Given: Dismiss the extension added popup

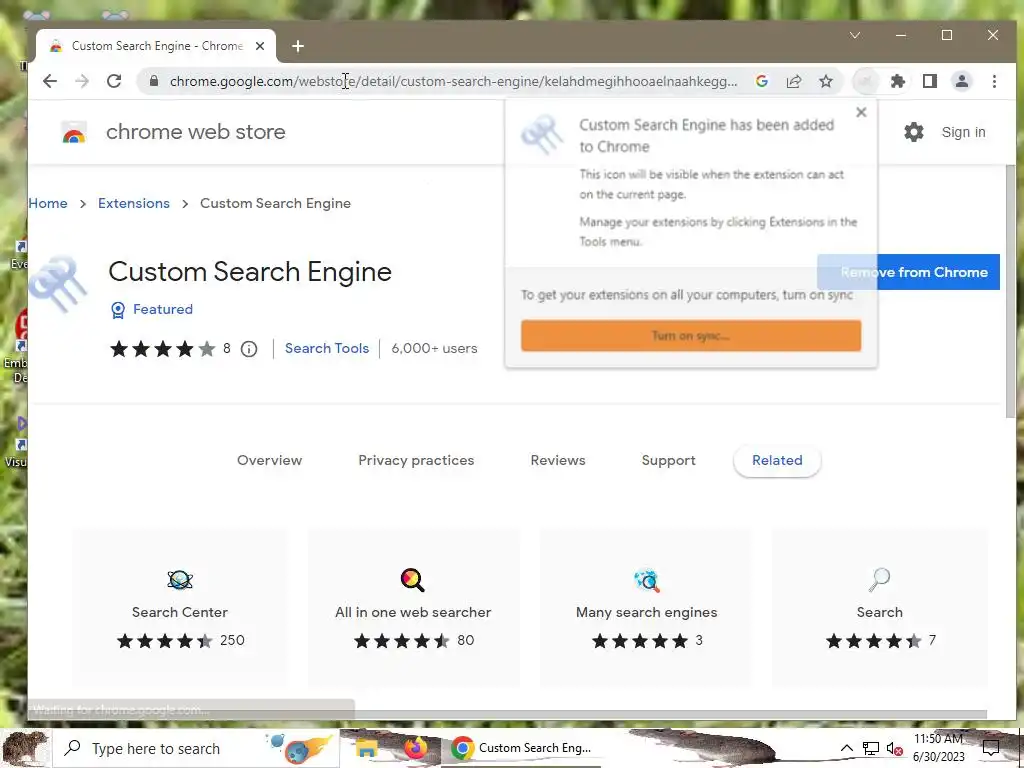Looking at the screenshot, I should (x=861, y=112).
